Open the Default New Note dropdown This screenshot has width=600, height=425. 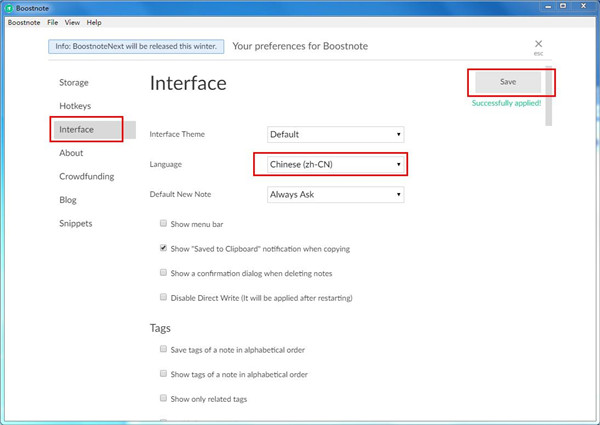[335, 194]
